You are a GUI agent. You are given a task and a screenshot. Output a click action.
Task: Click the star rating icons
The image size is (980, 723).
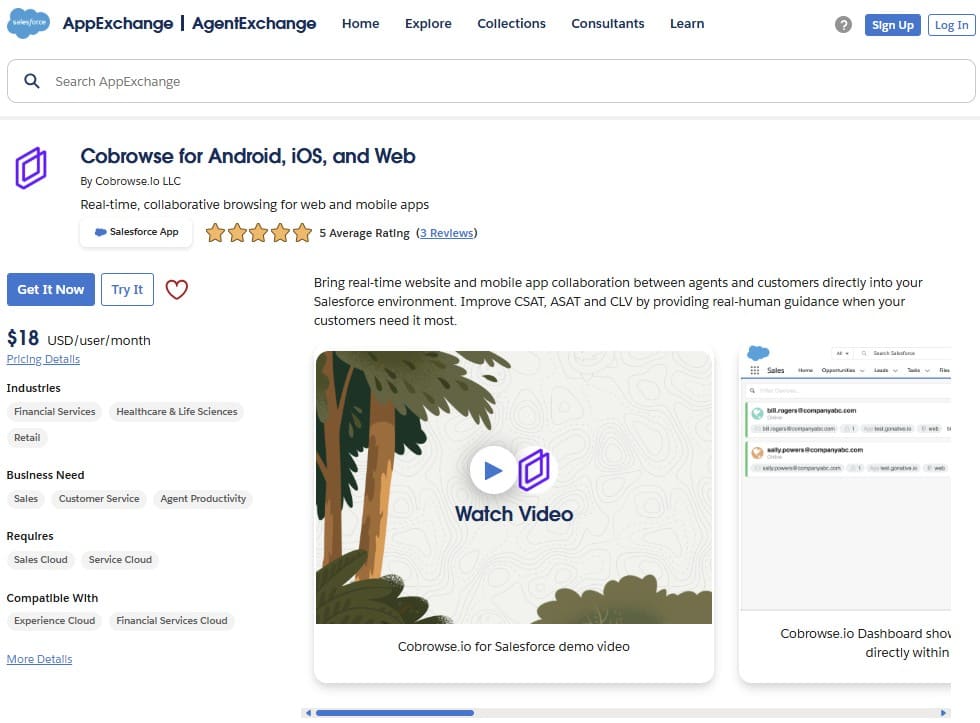[x=259, y=232]
